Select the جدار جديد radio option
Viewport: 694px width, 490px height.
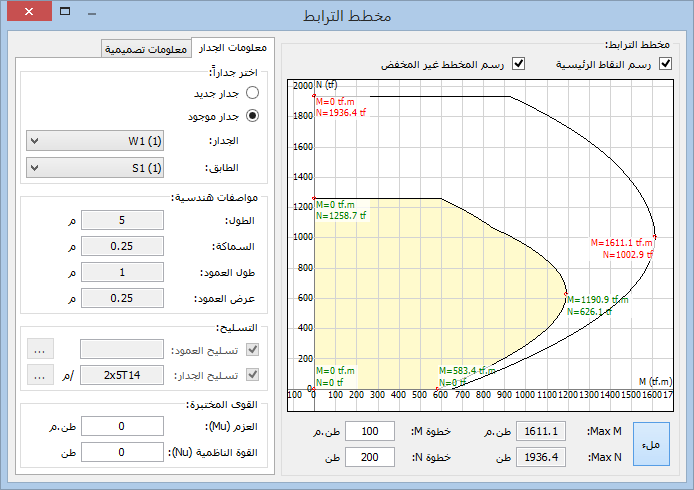(252, 92)
